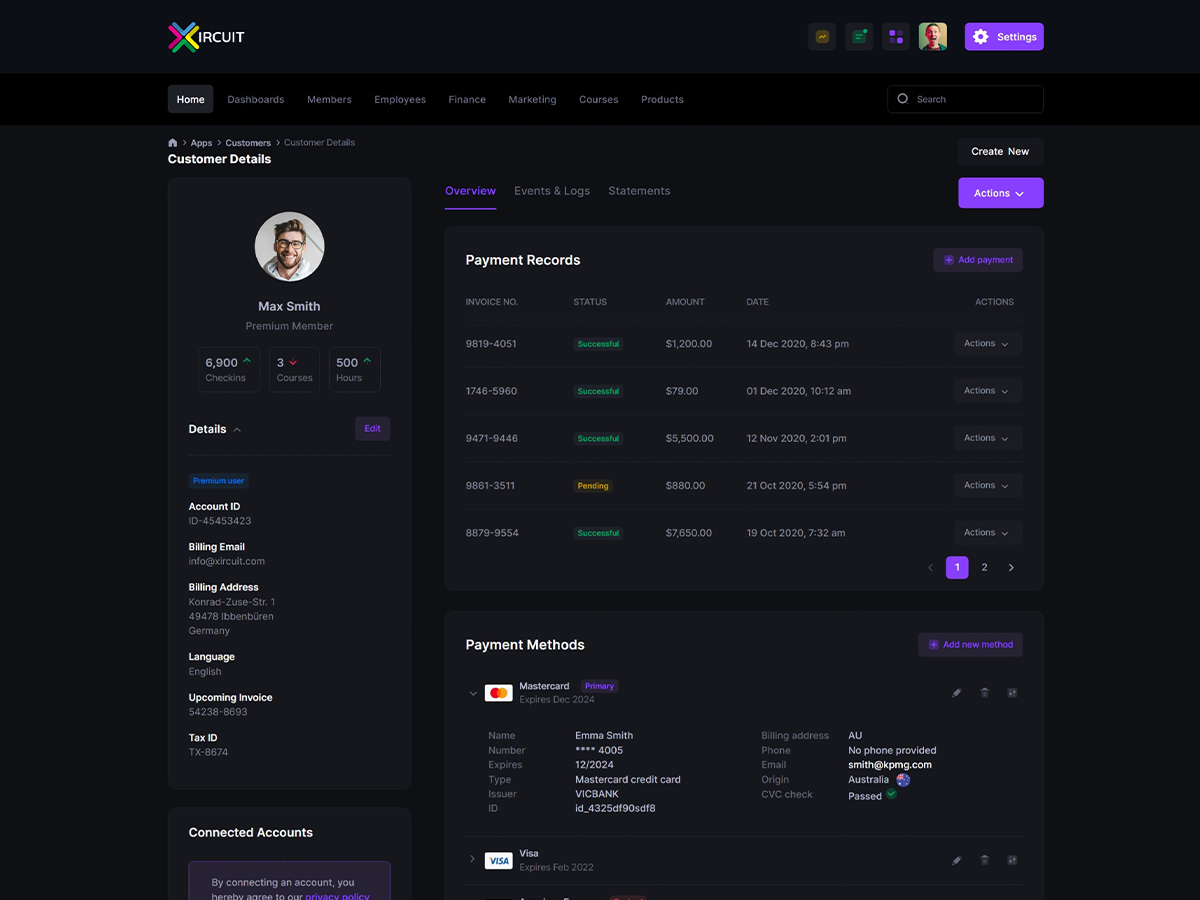Viewport: 1200px width, 900px height.
Task: Click the Premium user badge
Action: point(219,481)
